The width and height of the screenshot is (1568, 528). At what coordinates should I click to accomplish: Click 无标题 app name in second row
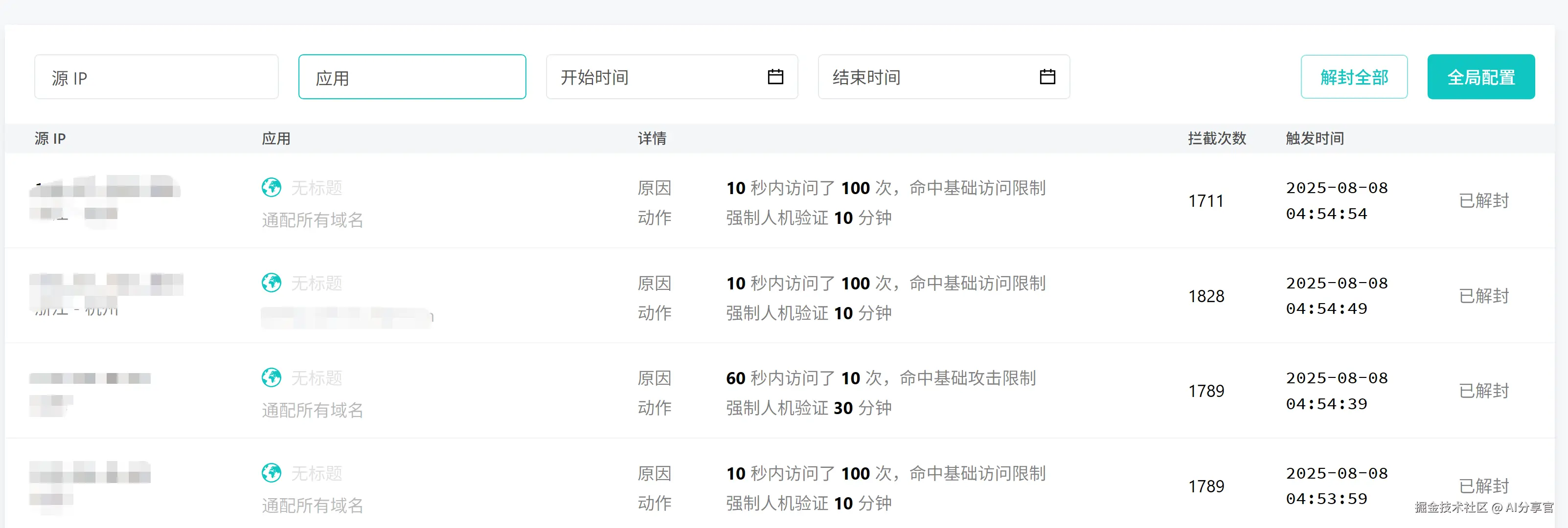coord(317,283)
